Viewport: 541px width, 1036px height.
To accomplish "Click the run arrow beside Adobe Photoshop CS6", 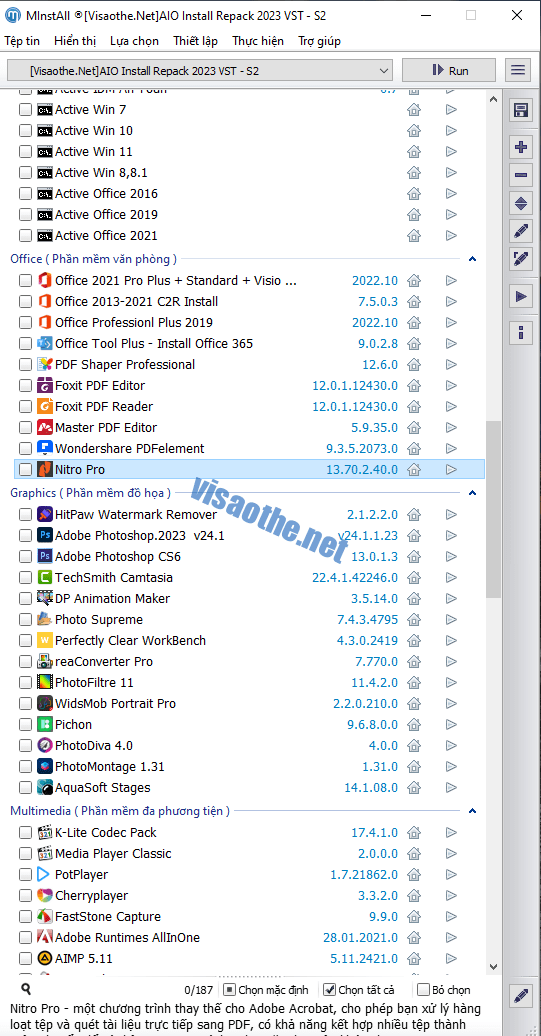I will [451, 556].
